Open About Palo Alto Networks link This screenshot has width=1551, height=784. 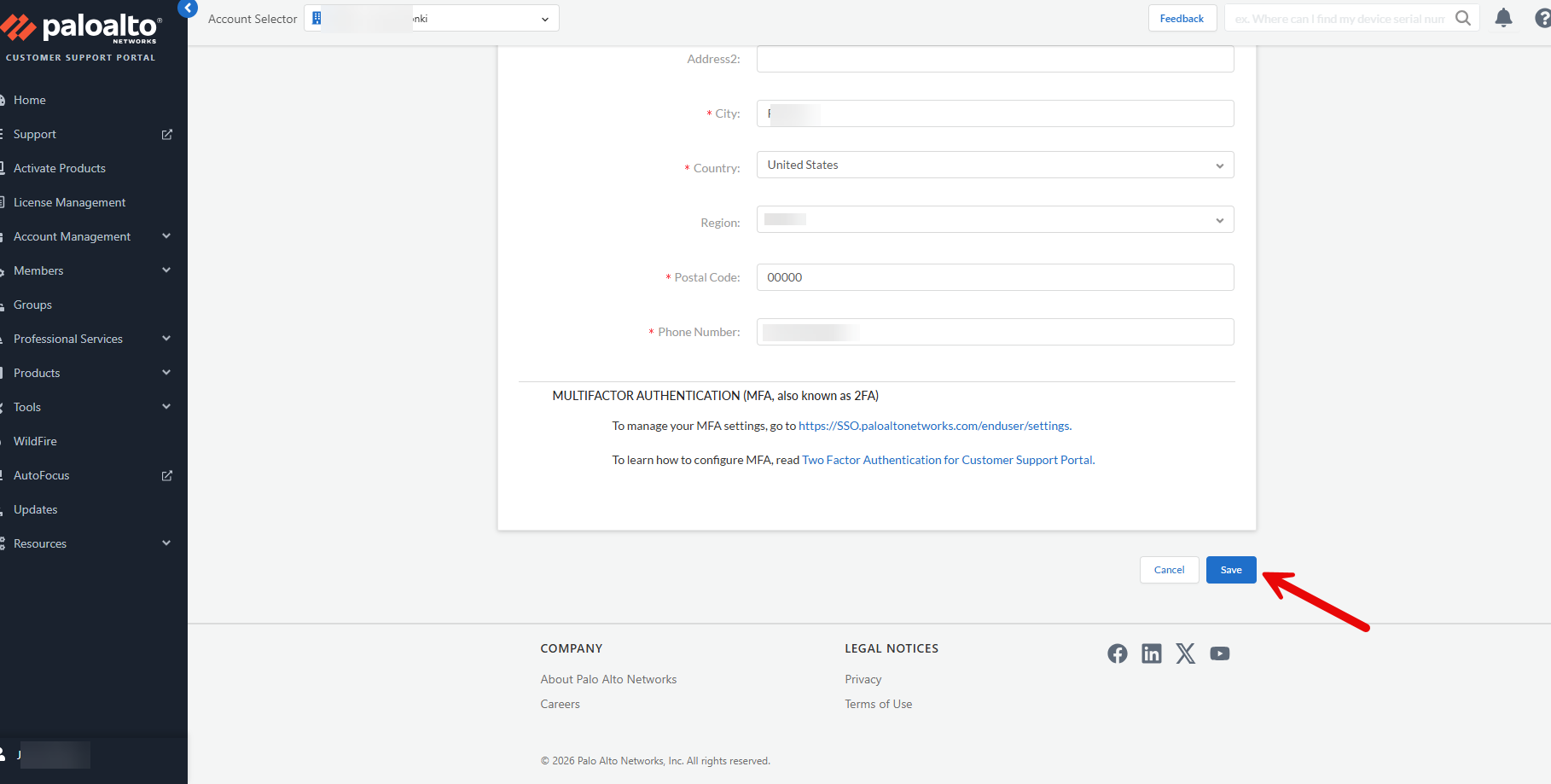[x=608, y=679]
